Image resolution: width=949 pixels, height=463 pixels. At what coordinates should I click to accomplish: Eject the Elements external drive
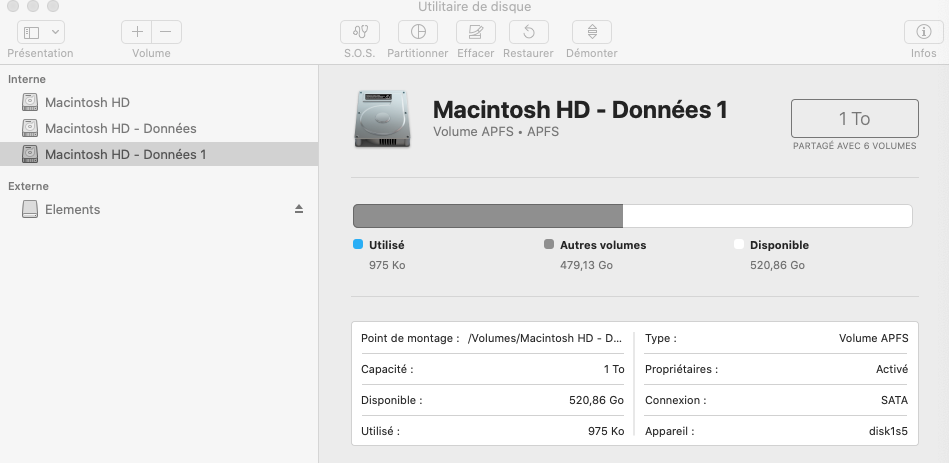[298, 209]
